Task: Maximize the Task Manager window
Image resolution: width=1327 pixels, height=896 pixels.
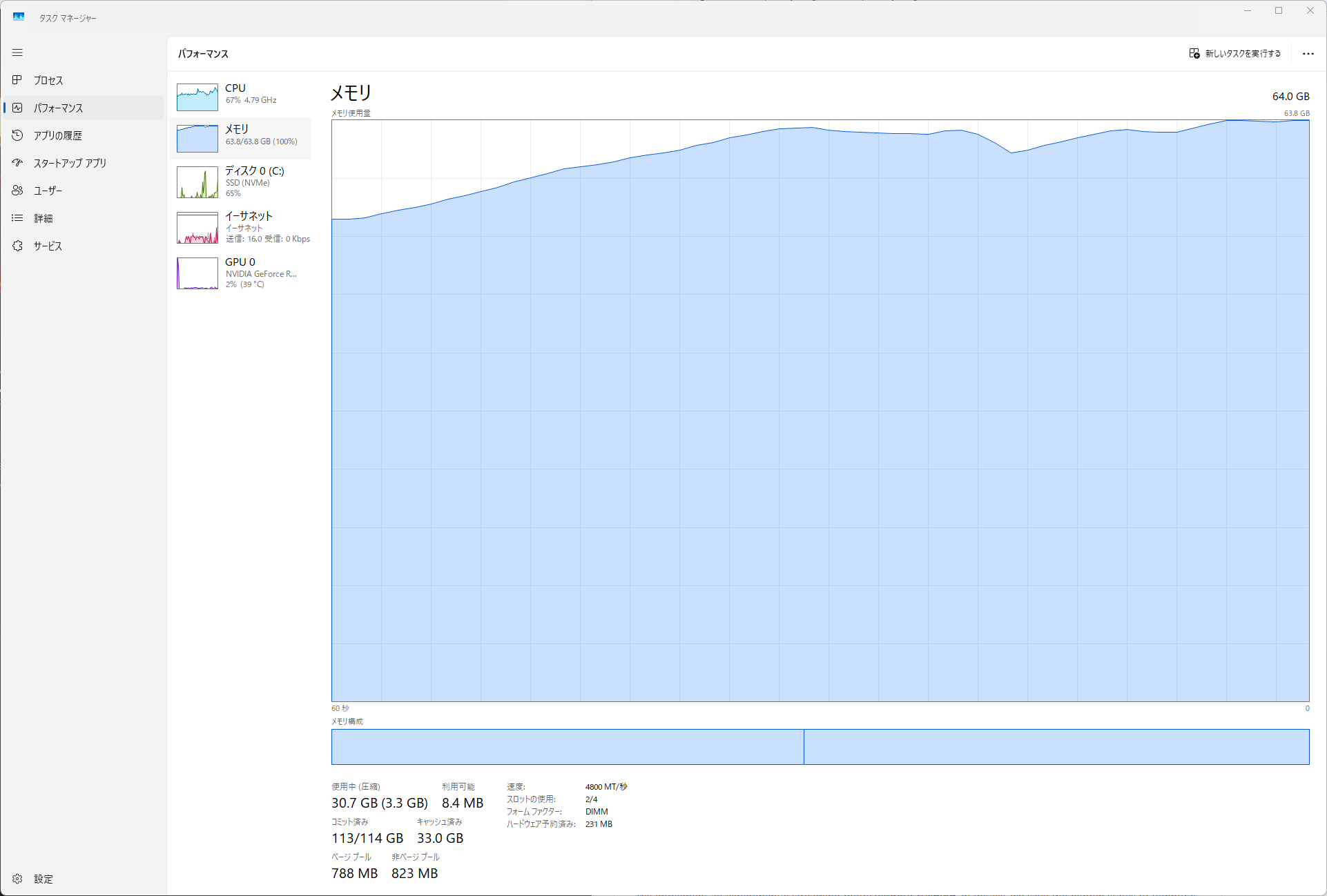Action: (x=1278, y=11)
